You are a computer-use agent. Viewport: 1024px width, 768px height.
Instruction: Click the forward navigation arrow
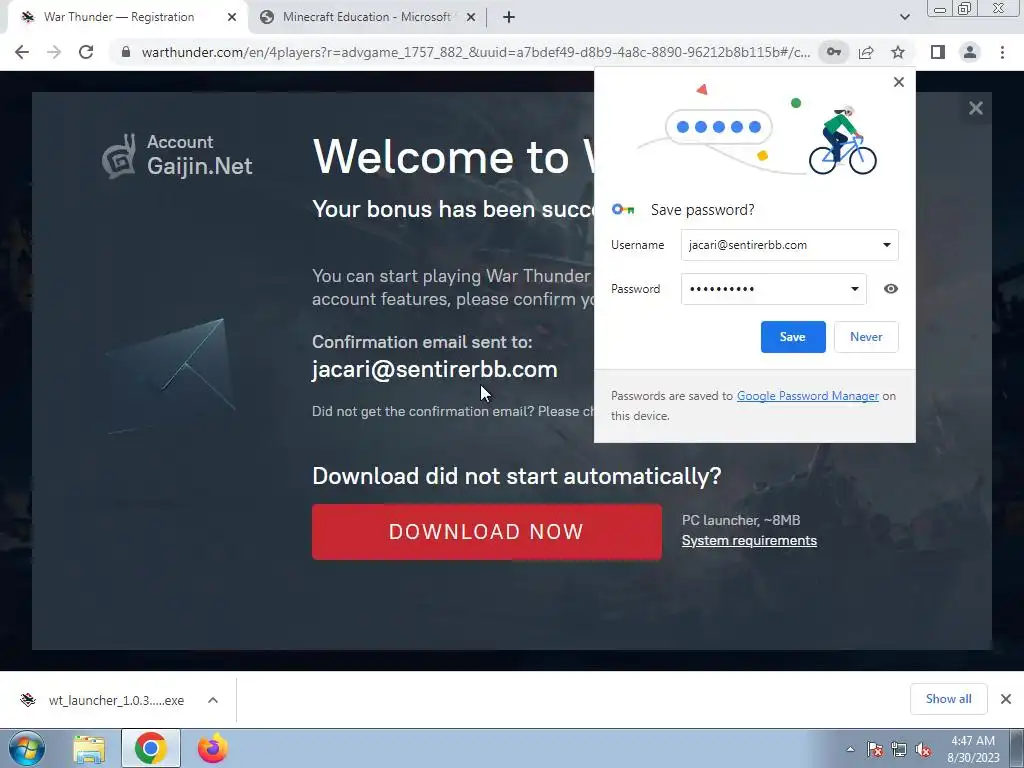pyautogui.click(x=54, y=52)
